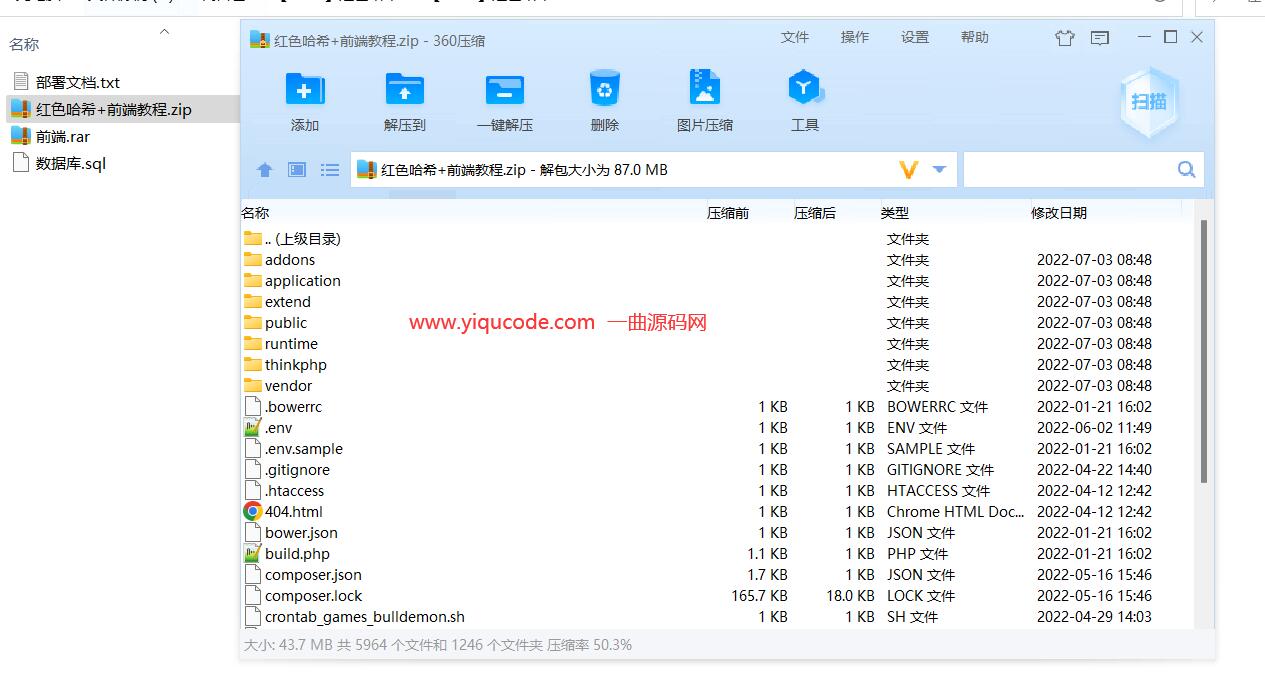
Task: Select the .gitignore file row
Action: tap(718, 470)
